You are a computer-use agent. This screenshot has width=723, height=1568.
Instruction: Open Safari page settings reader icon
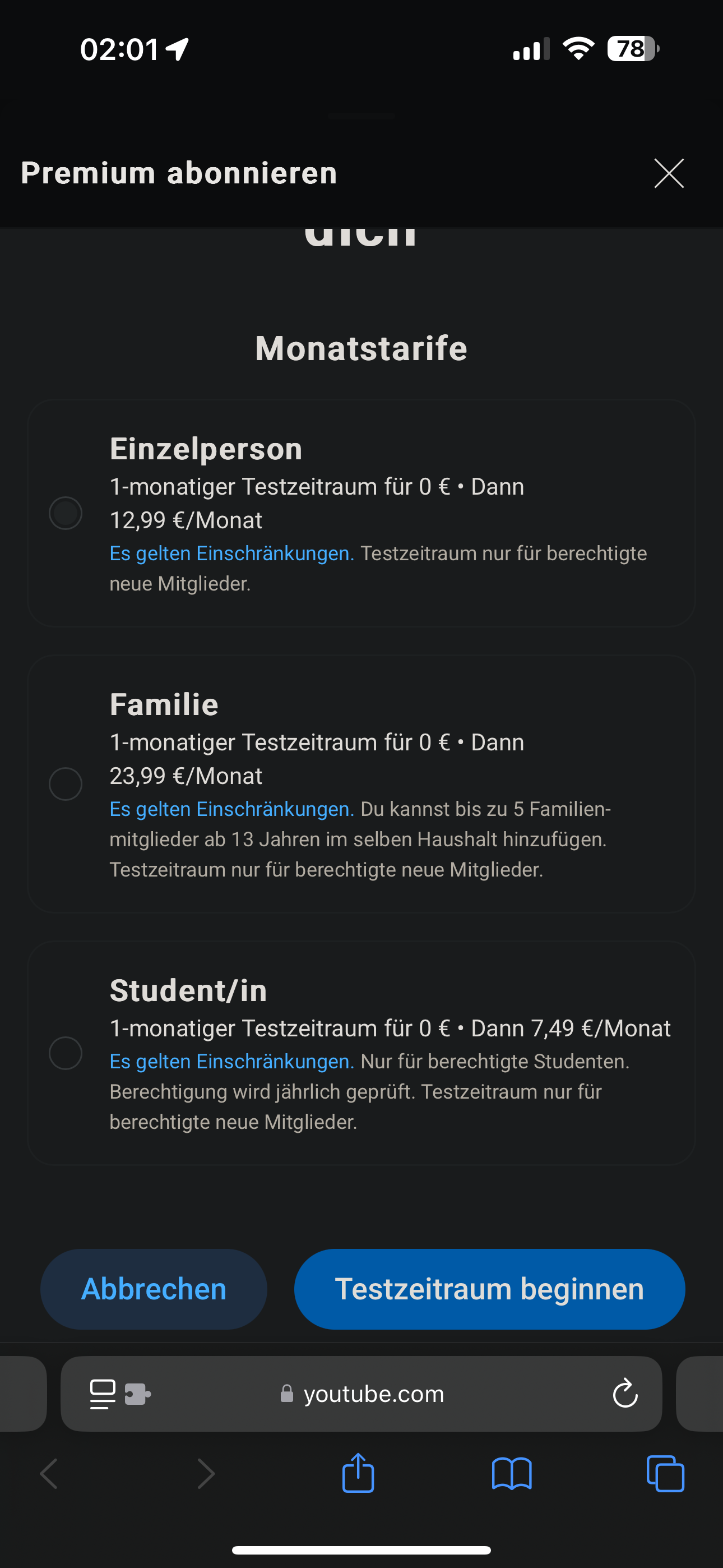pyautogui.click(x=102, y=1394)
